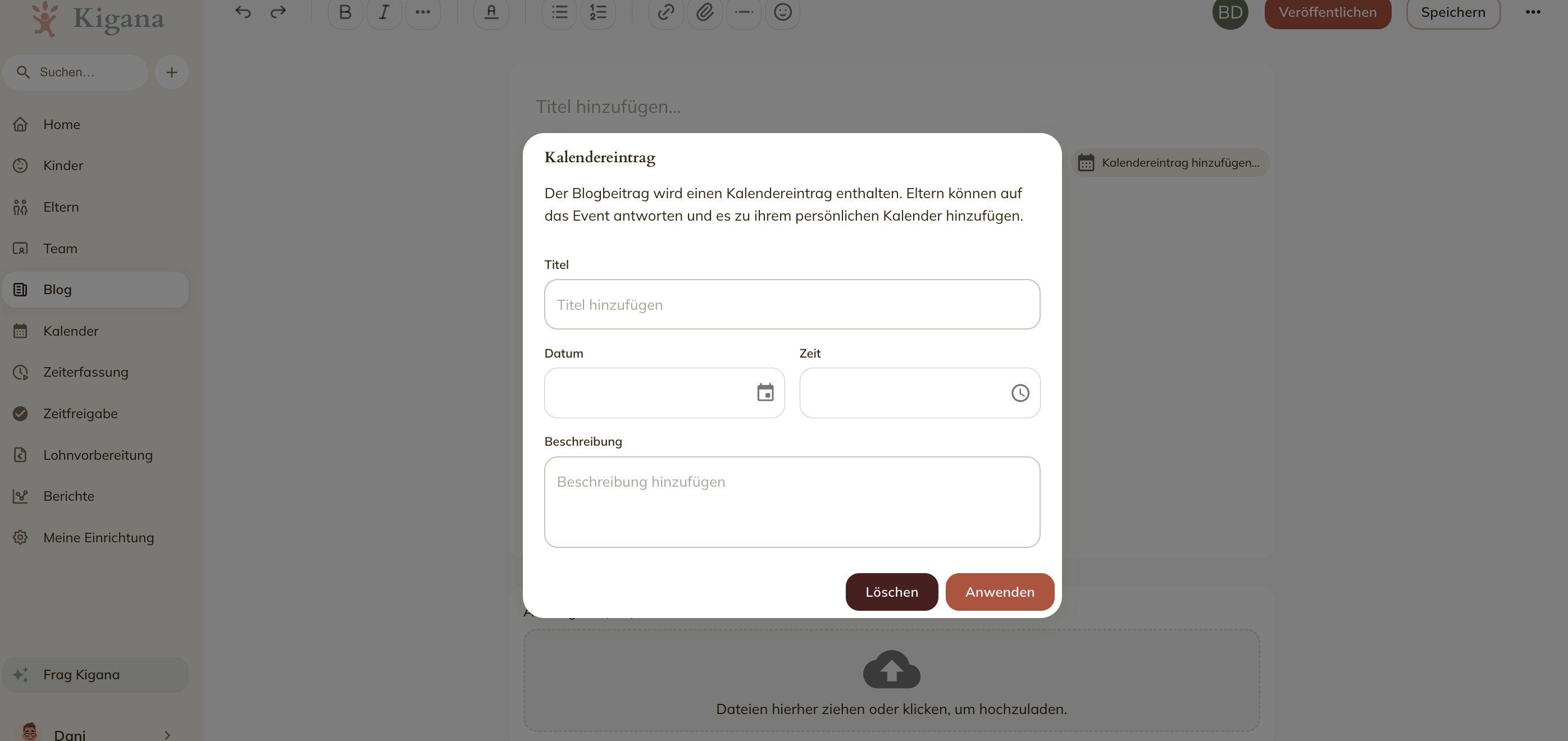1568x741 pixels.
Task: Click the Löschen button
Action: pos(891,592)
